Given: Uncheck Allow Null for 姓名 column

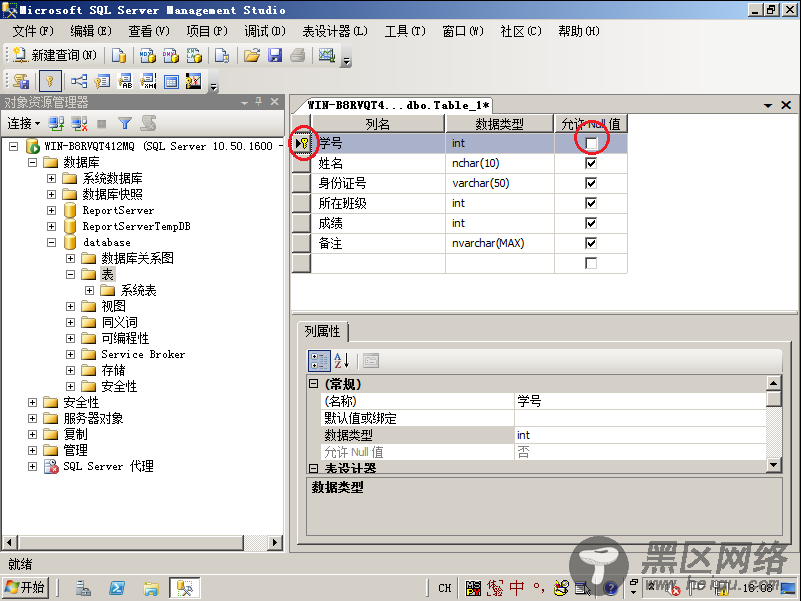Looking at the screenshot, I should coord(591,163).
